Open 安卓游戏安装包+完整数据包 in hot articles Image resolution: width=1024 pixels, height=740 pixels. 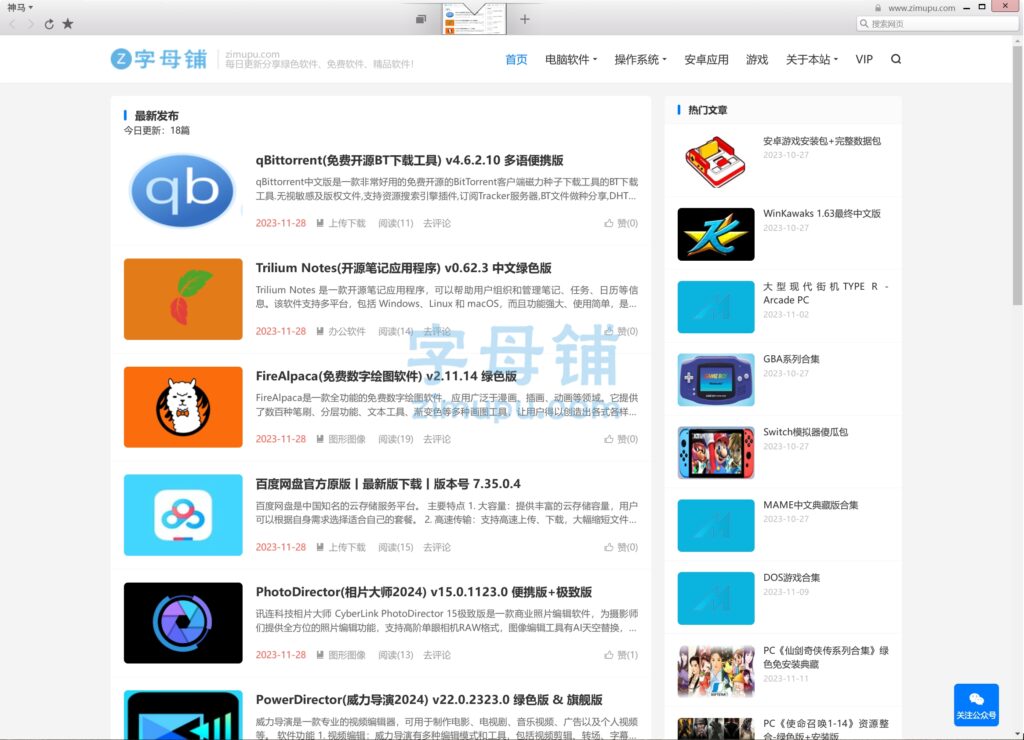tap(822, 141)
